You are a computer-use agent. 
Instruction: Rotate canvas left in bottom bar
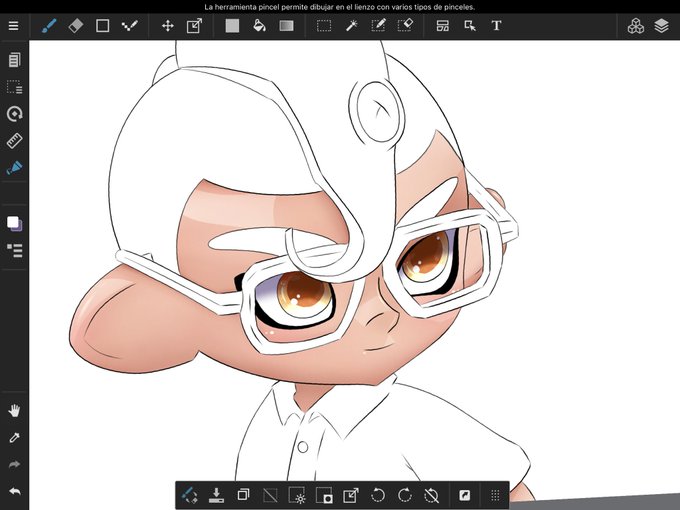[x=378, y=495]
